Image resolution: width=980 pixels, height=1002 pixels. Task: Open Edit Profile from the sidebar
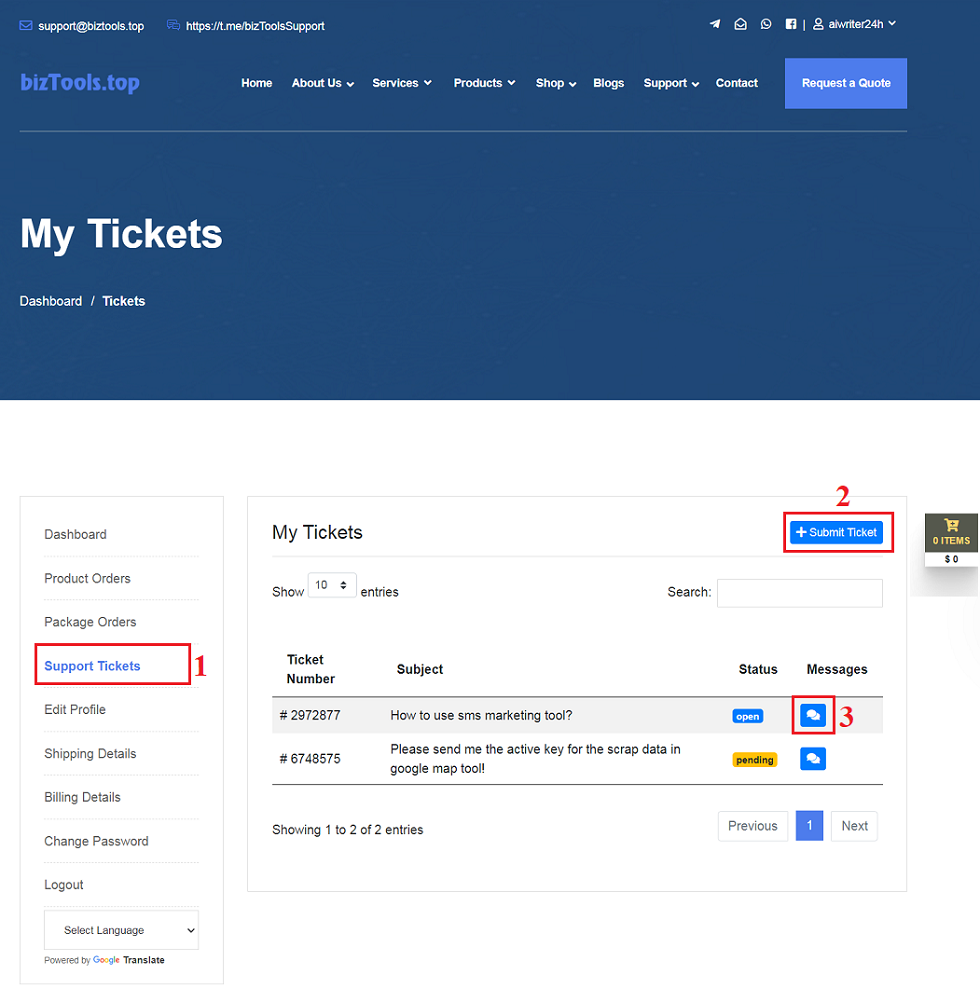pos(75,710)
